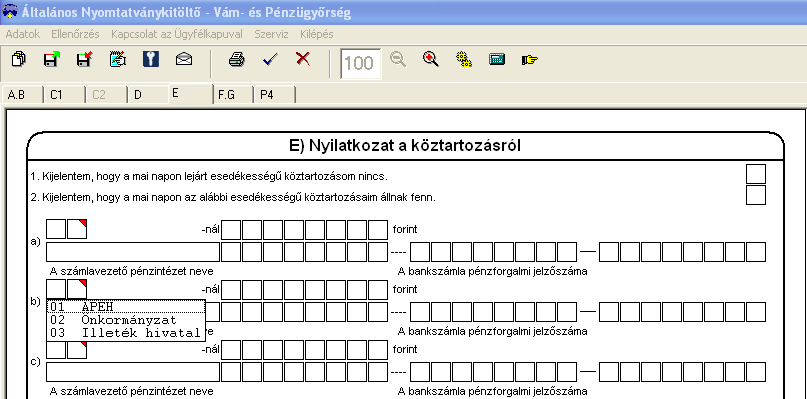Click the notepad with pencil icon

click(x=118, y=59)
